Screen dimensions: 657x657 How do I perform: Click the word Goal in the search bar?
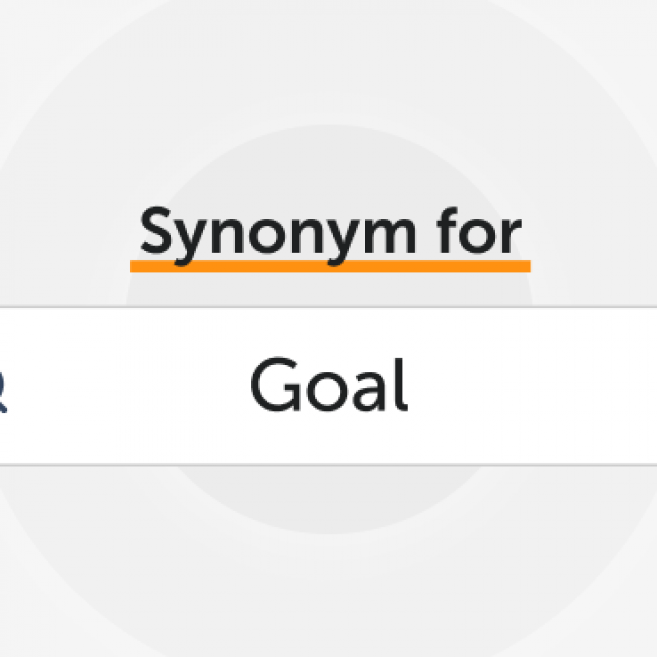pos(328,387)
